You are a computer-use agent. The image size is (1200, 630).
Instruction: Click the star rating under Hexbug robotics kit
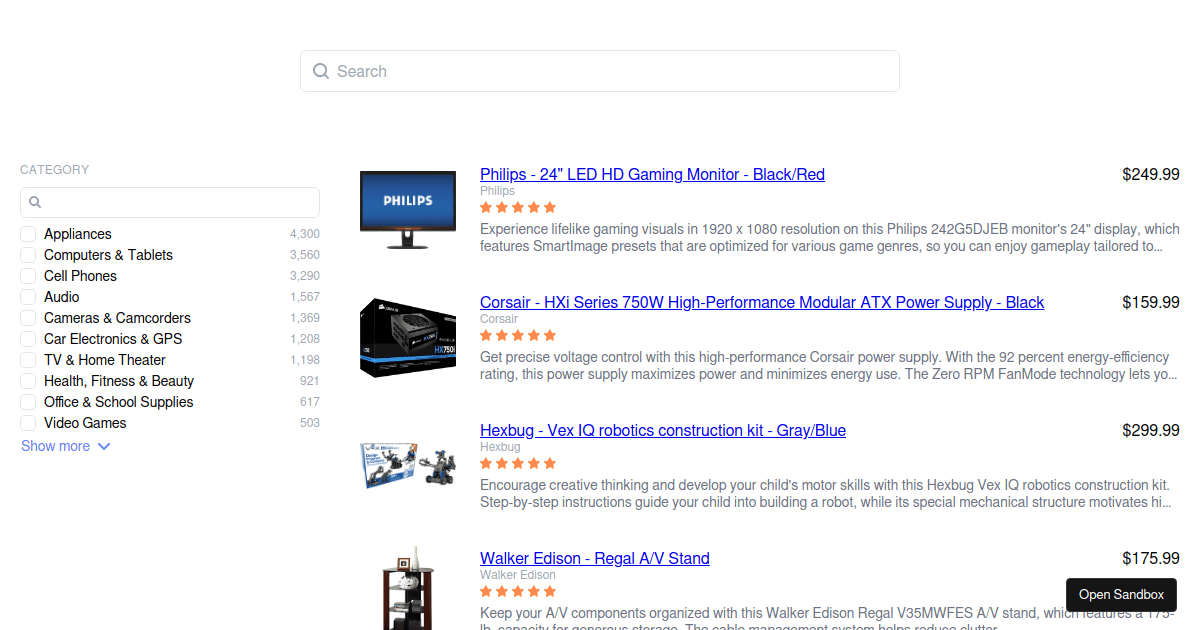(x=517, y=463)
